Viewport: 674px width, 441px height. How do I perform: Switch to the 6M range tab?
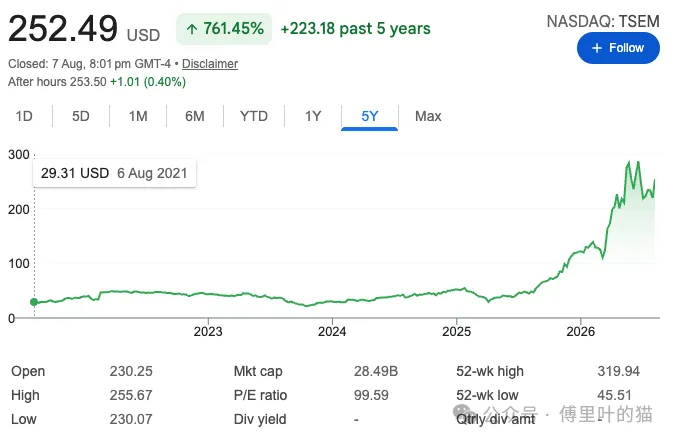pyautogui.click(x=195, y=116)
